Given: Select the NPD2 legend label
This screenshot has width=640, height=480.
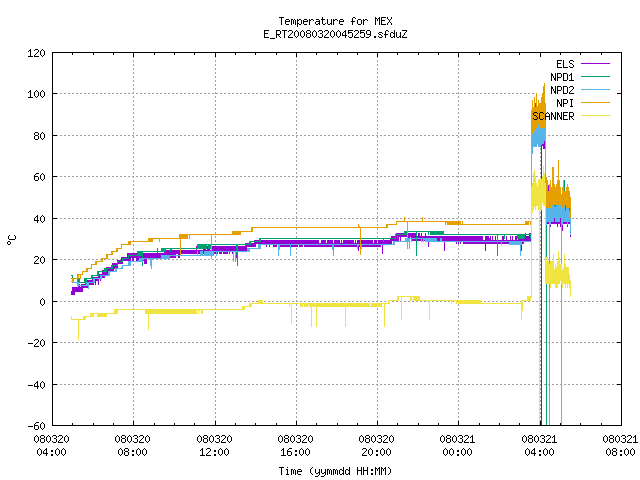Looking at the screenshot, I should (562, 90).
